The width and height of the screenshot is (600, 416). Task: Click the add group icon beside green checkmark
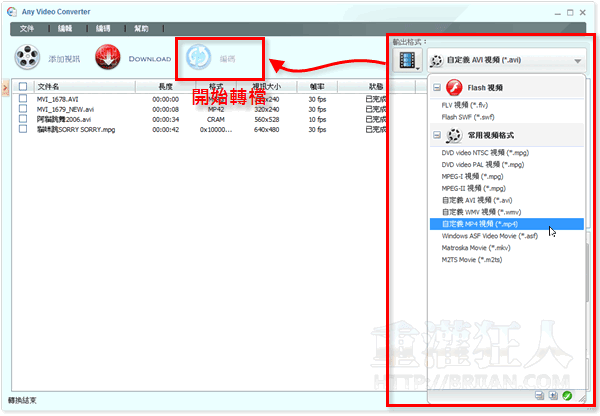[553, 396]
